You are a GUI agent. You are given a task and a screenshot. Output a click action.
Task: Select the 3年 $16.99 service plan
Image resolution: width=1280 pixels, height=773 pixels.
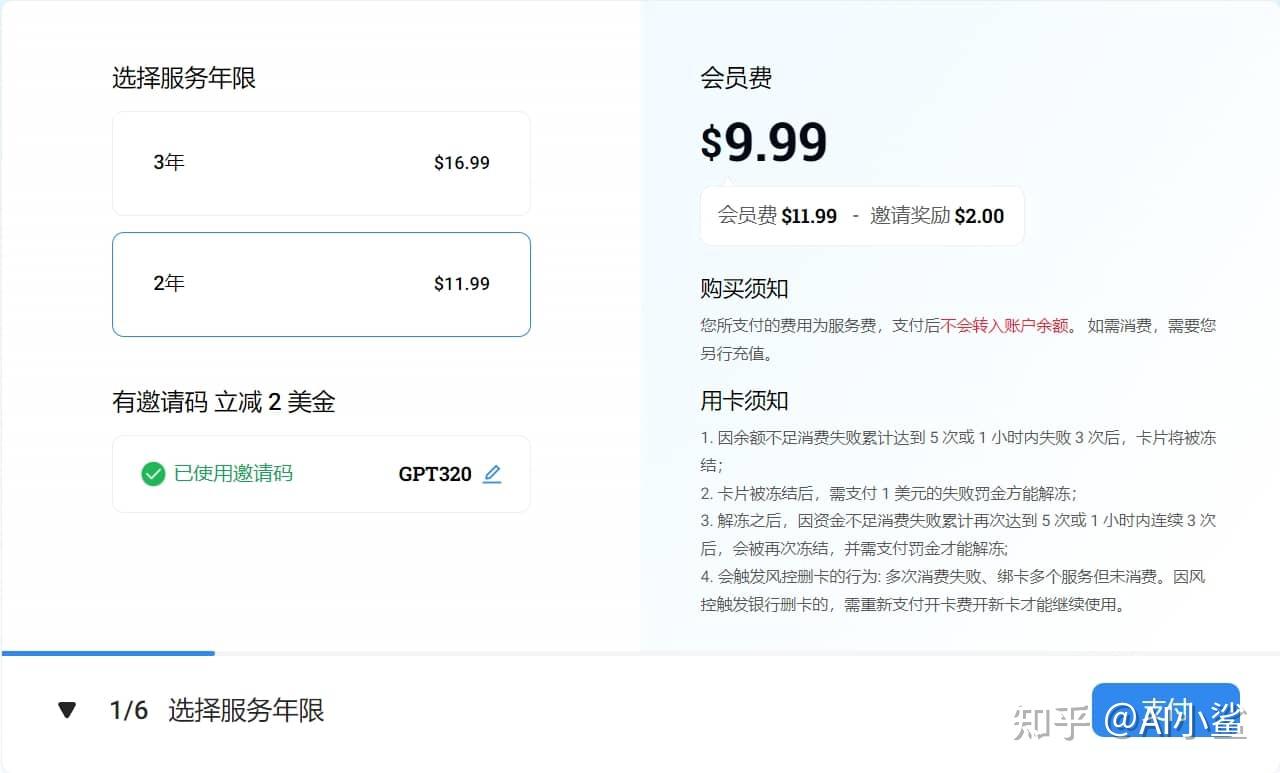(320, 162)
